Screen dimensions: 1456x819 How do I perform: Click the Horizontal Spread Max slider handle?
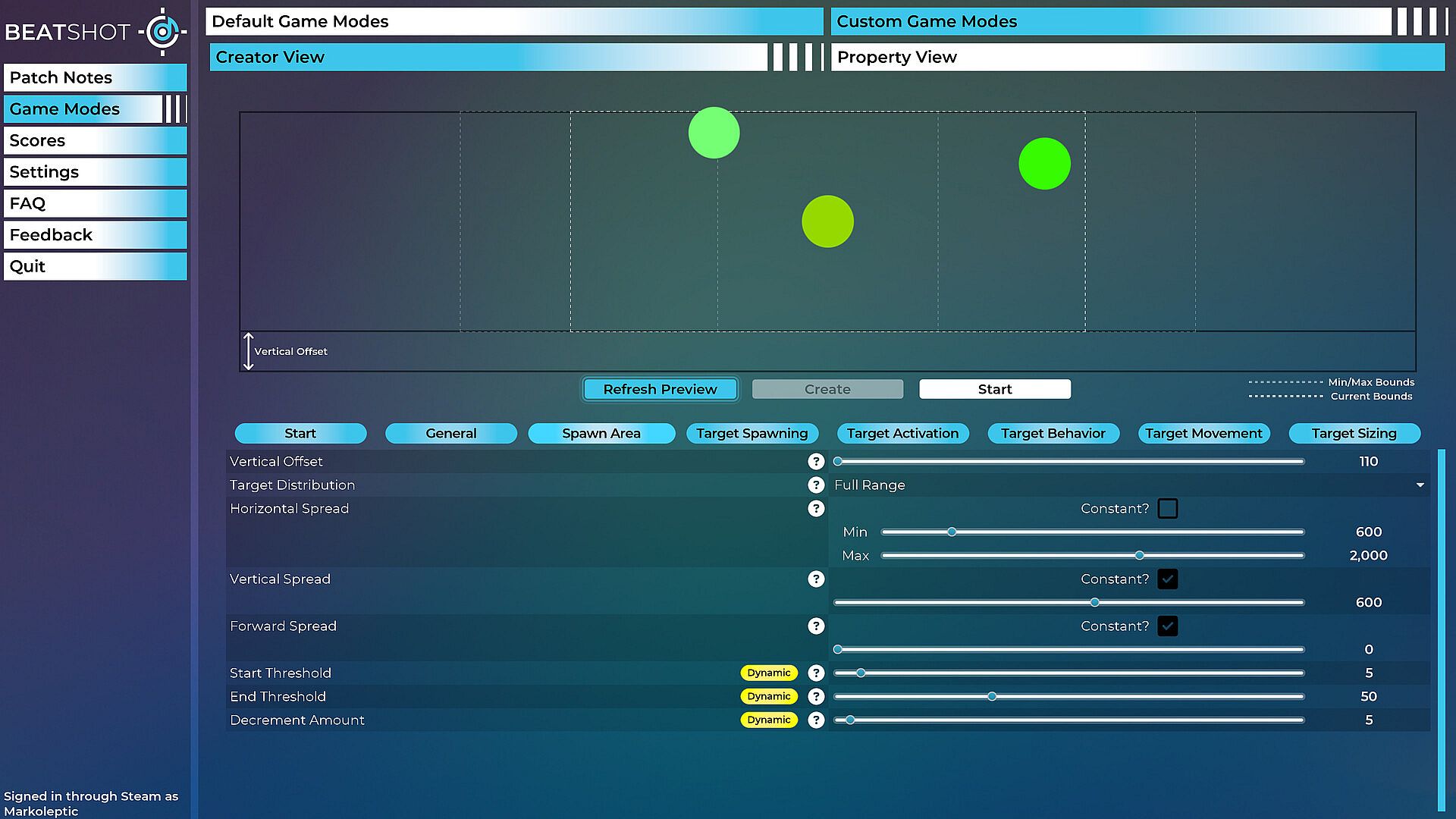[x=1139, y=555]
